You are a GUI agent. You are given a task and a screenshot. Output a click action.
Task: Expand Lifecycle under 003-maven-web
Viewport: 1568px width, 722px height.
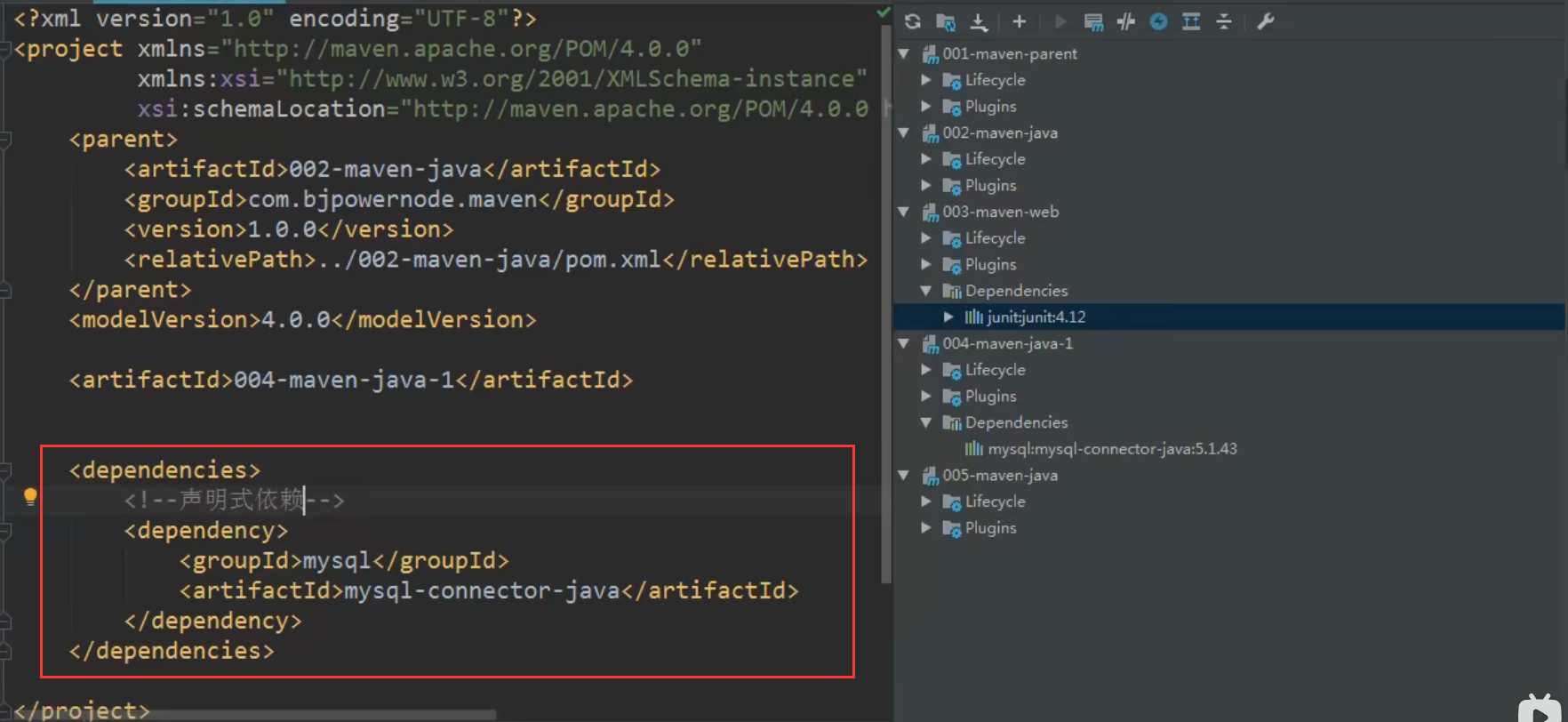click(x=926, y=238)
